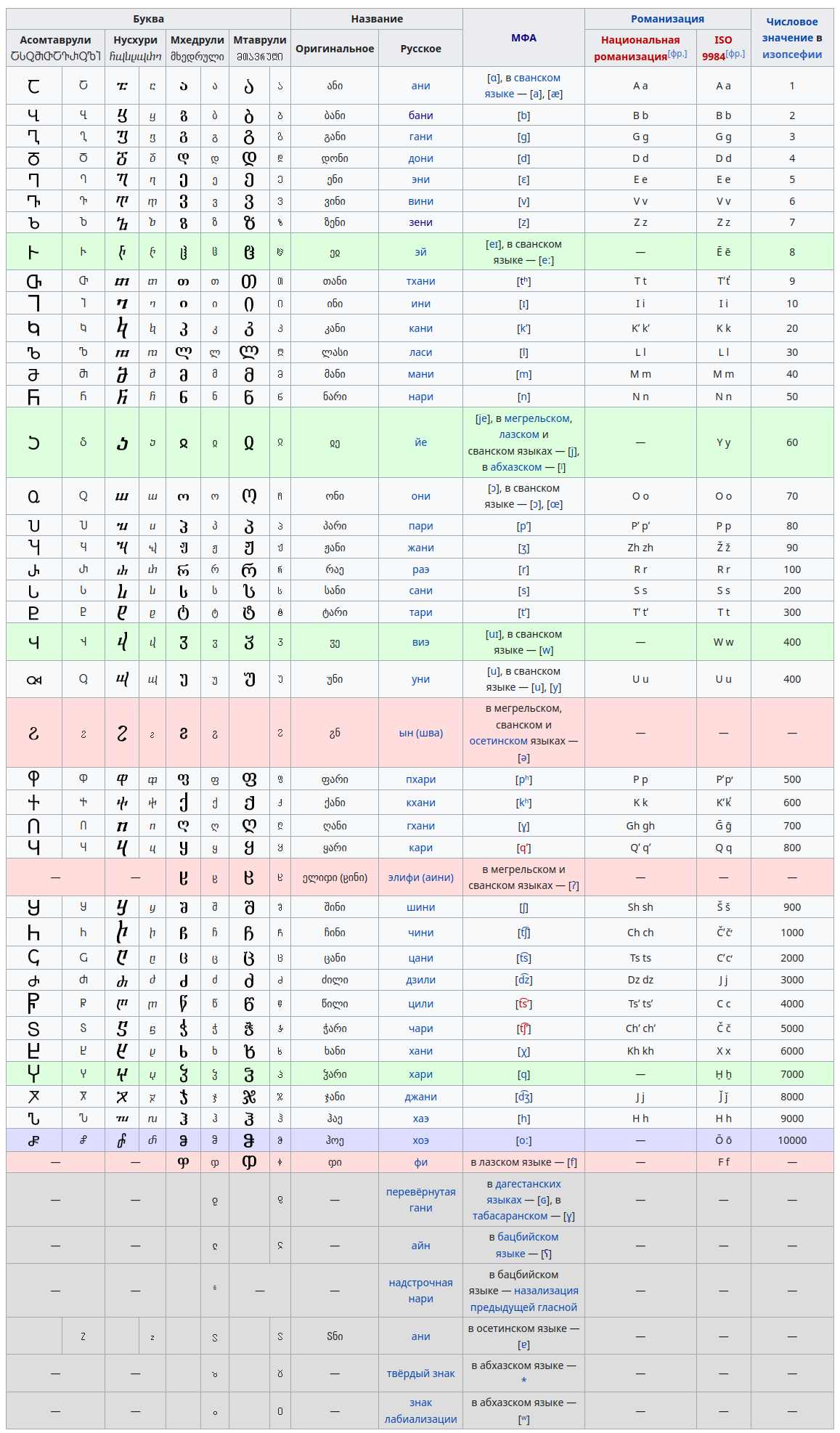Select the Оригинальное column header
Image resolution: width=840 pixels, height=1433 pixels.
pos(335,49)
